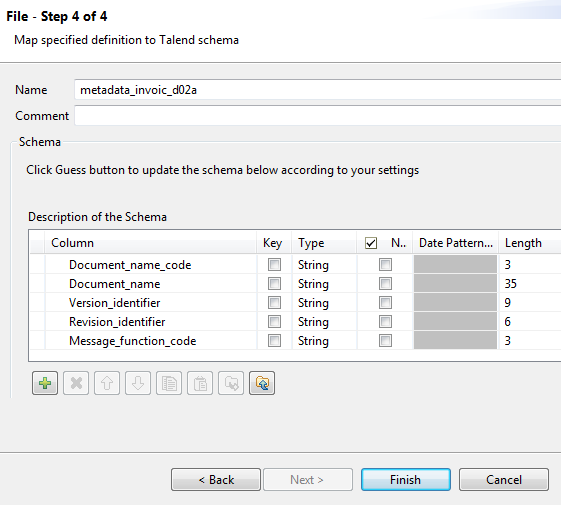Toggle the checked header checkbox beside N..
The height and width of the screenshot is (505, 561).
tap(371, 243)
